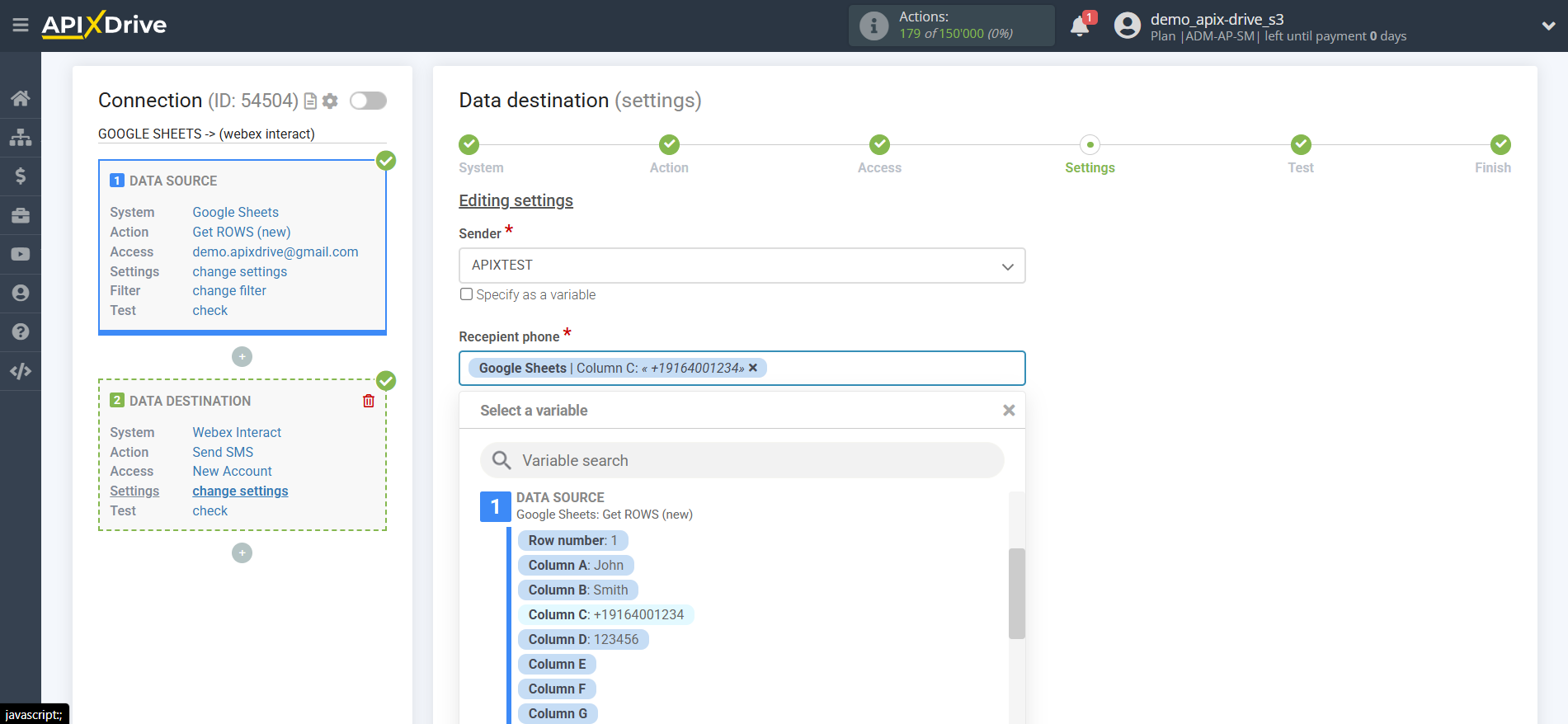Select variable Row number: 1

tap(572, 540)
